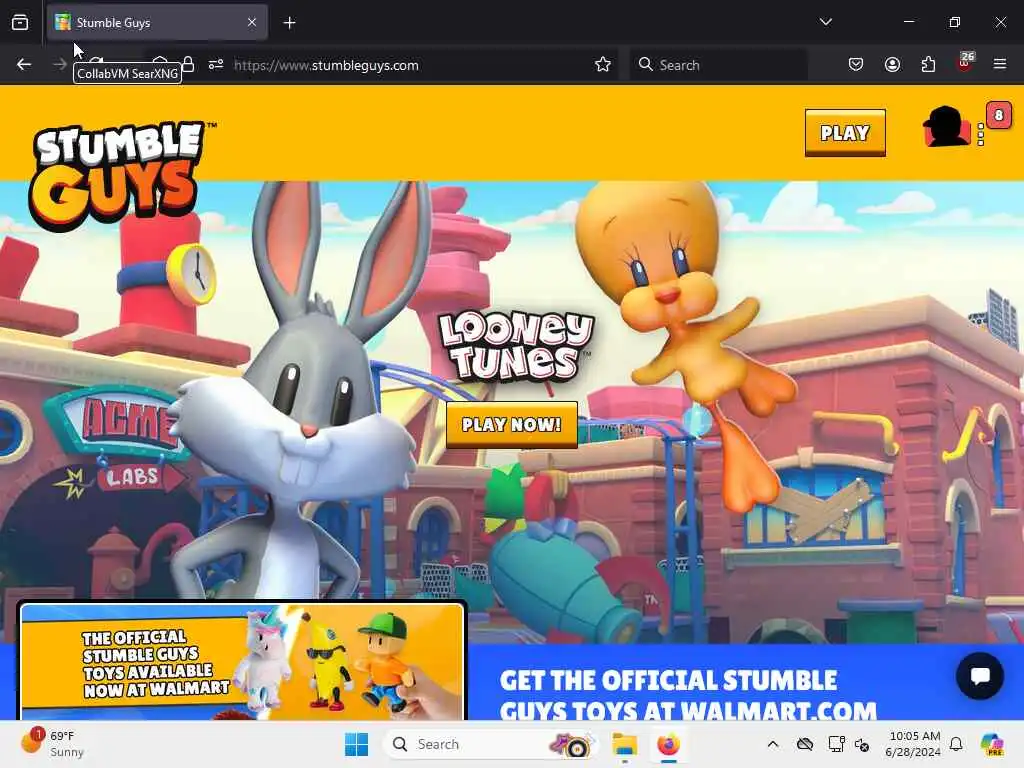Click the PLAY NOW! button
This screenshot has height=768, width=1024.
[x=511, y=424]
